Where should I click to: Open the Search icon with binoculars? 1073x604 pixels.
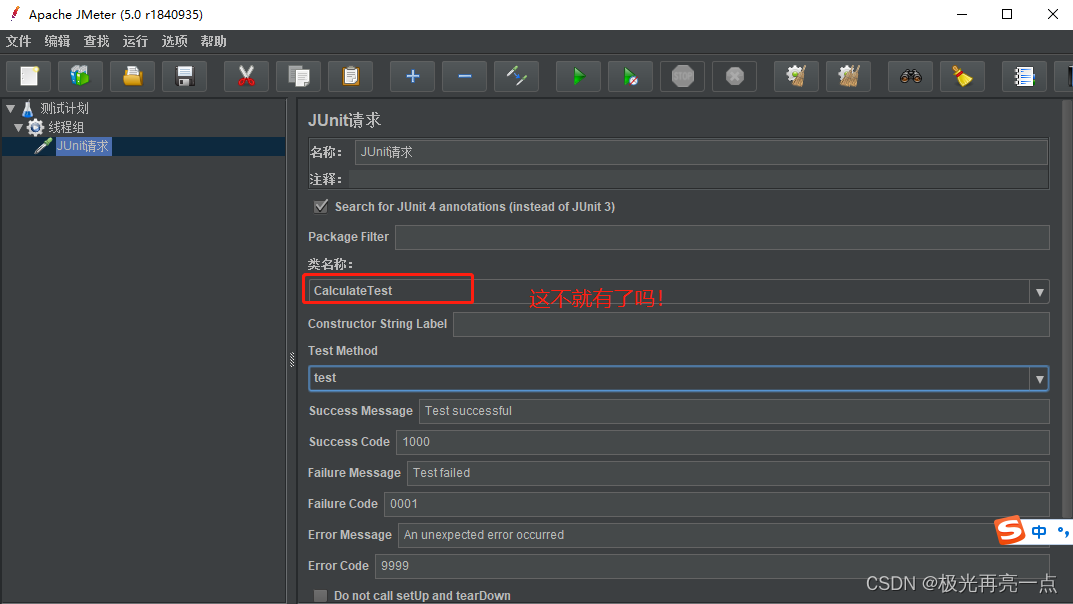pos(910,76)
